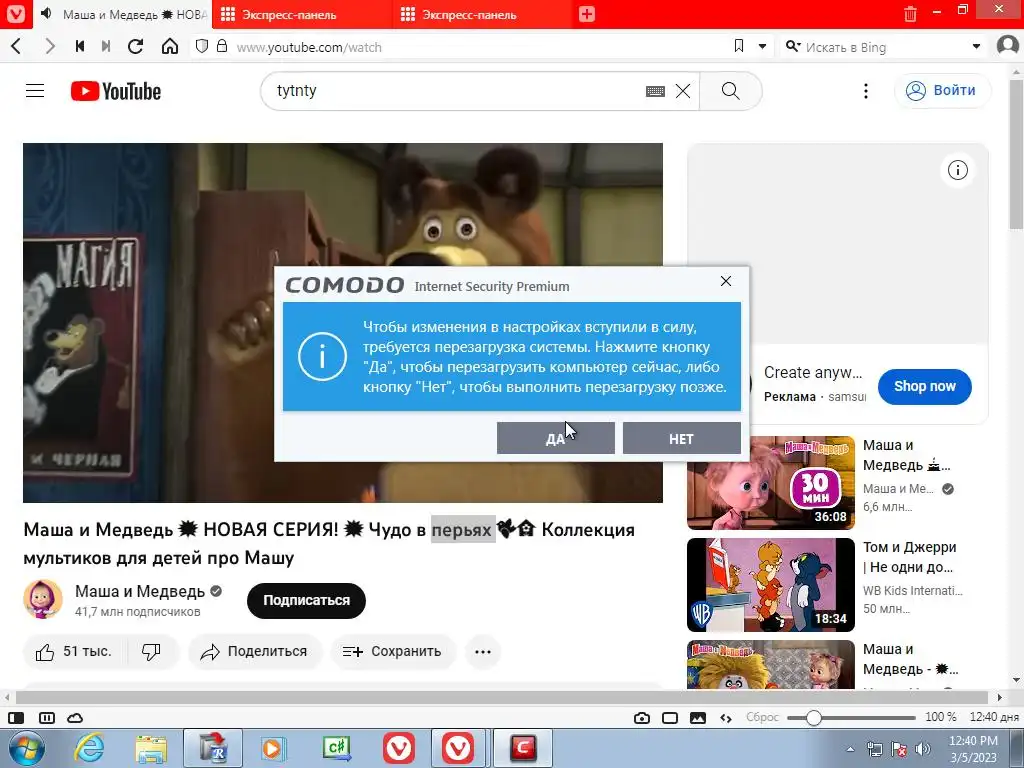Open the Маша и Медведь channel avatar
This screenshot has width=1024, height=768.
[43, 600]
